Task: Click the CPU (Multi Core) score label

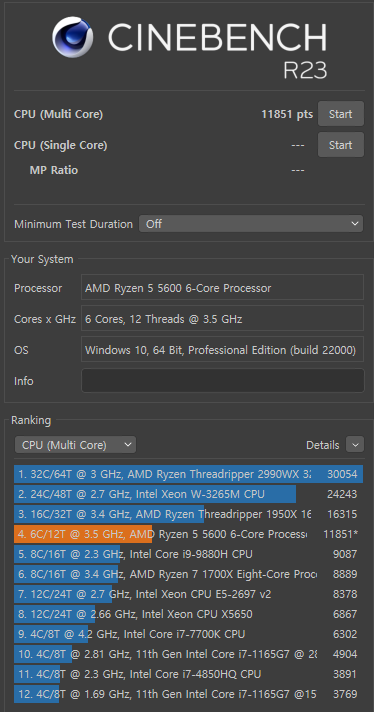Action: (59, 114)
